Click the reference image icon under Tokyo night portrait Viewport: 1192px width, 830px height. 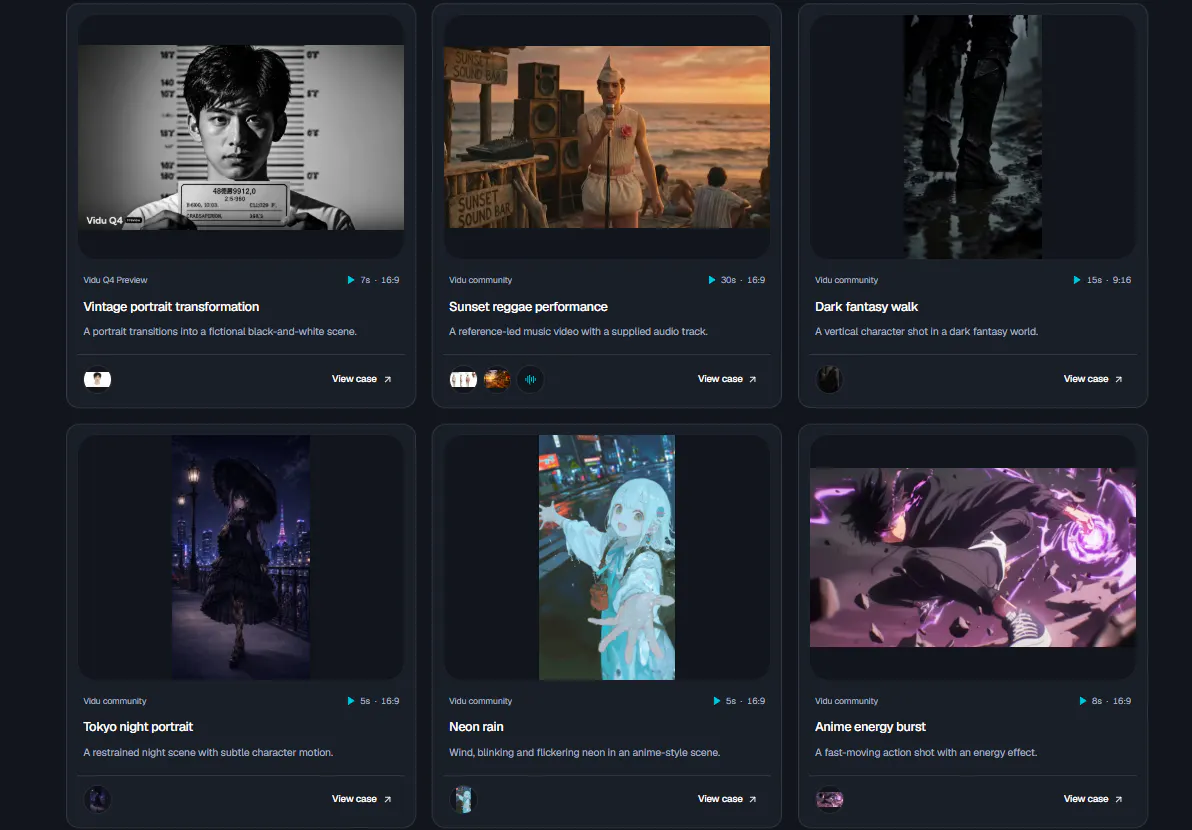[x=97, y=799]
